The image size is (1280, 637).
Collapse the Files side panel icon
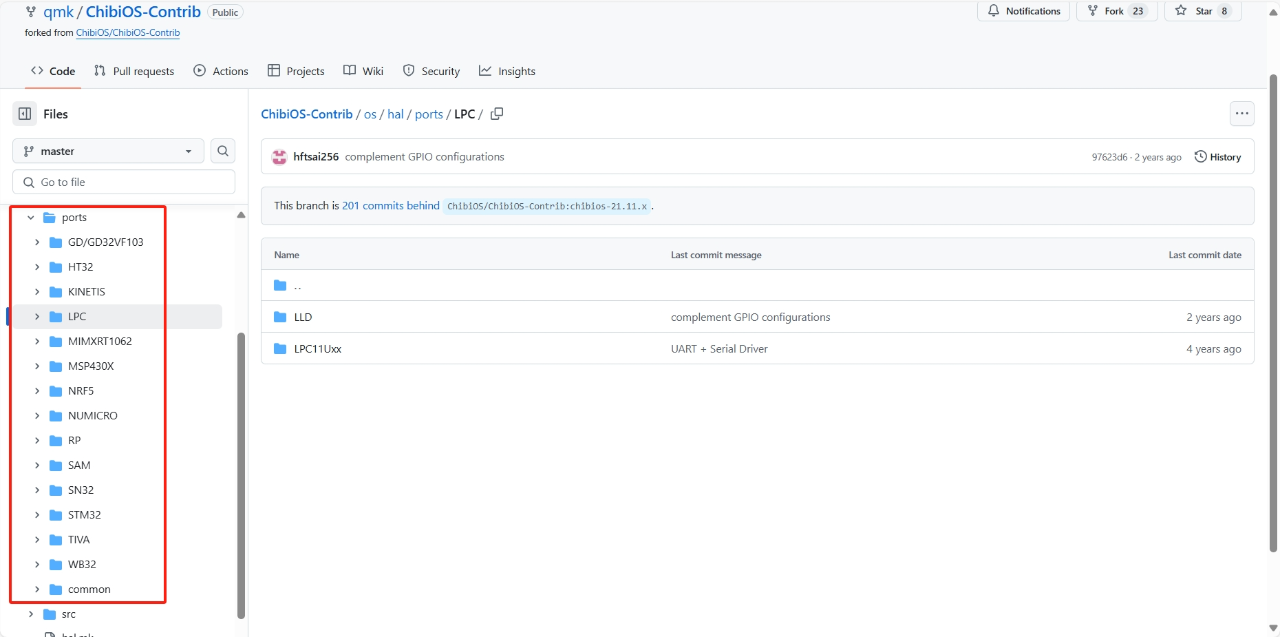click(x=25, y=114)
